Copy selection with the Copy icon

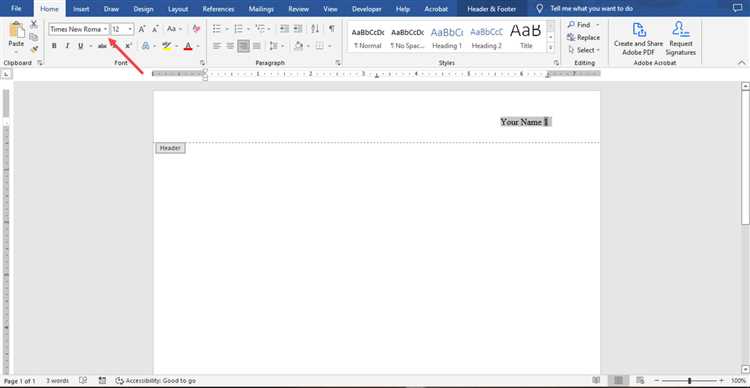coord(34,37)
